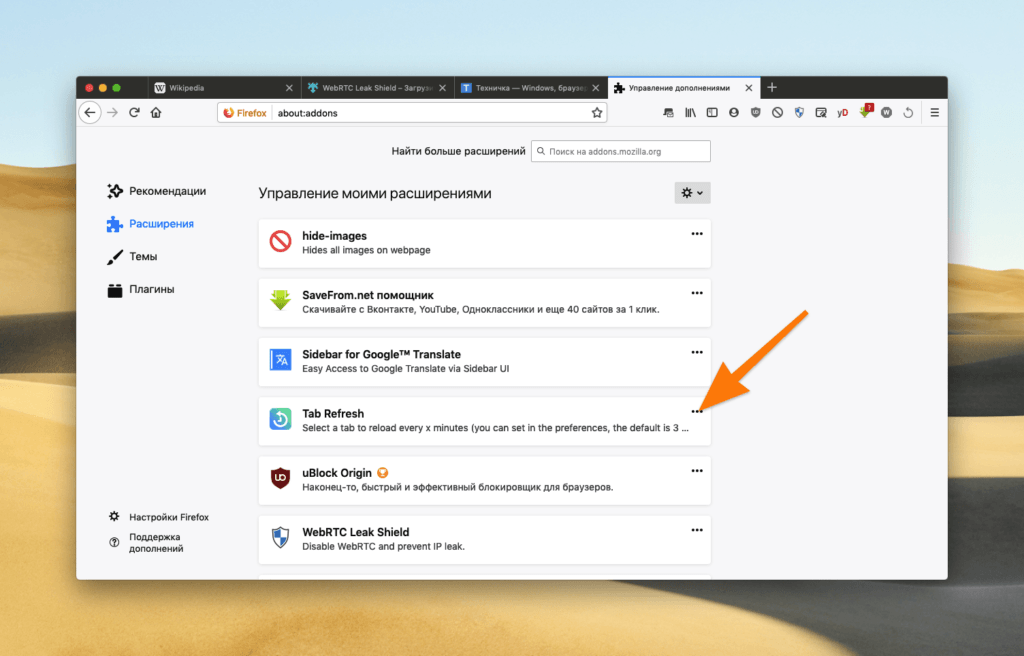The image size is (1024, 656).
Task: Click the yD extension toolbar icon
Action: point(842,112)
